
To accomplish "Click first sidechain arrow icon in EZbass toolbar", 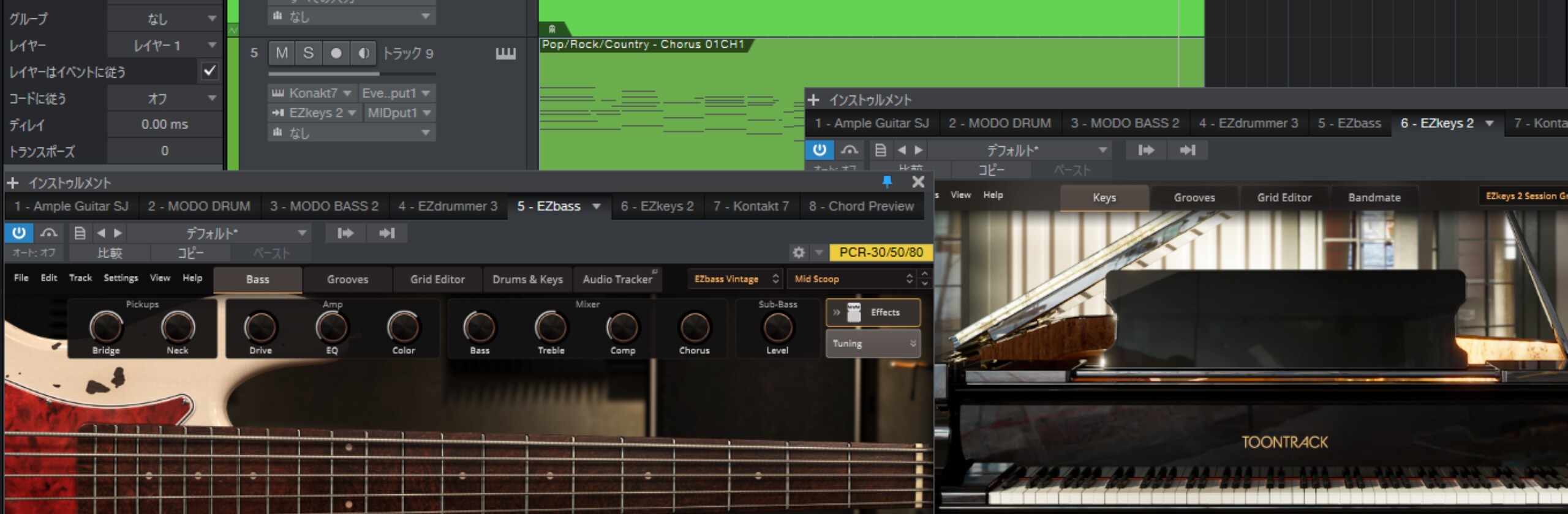I will click(345, 233).
